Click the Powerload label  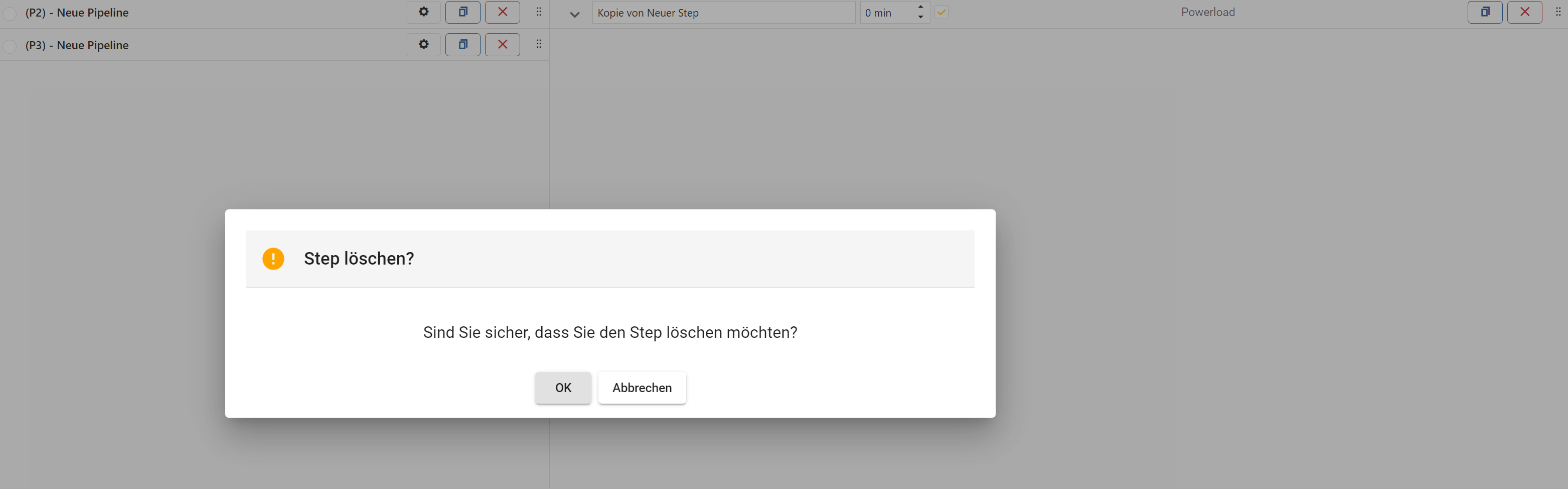[x=1208, y=12]
